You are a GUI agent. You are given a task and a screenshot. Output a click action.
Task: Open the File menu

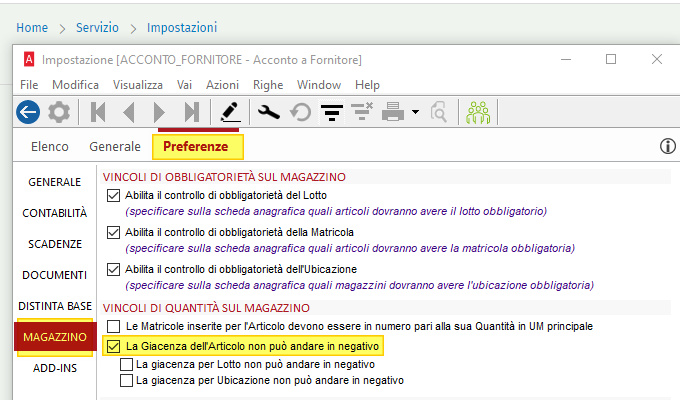(x=29, y=85)
